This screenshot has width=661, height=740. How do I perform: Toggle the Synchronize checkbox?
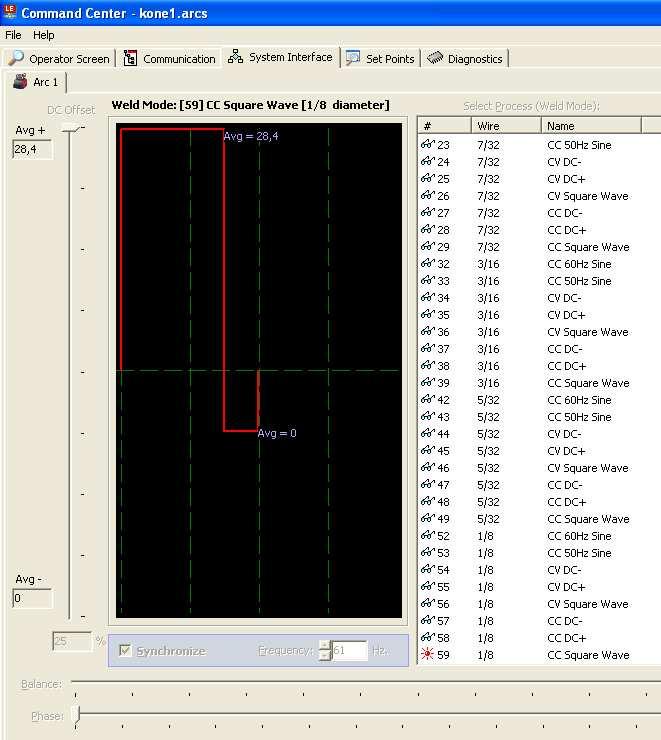pyautogui.click(x=125, y=651)
